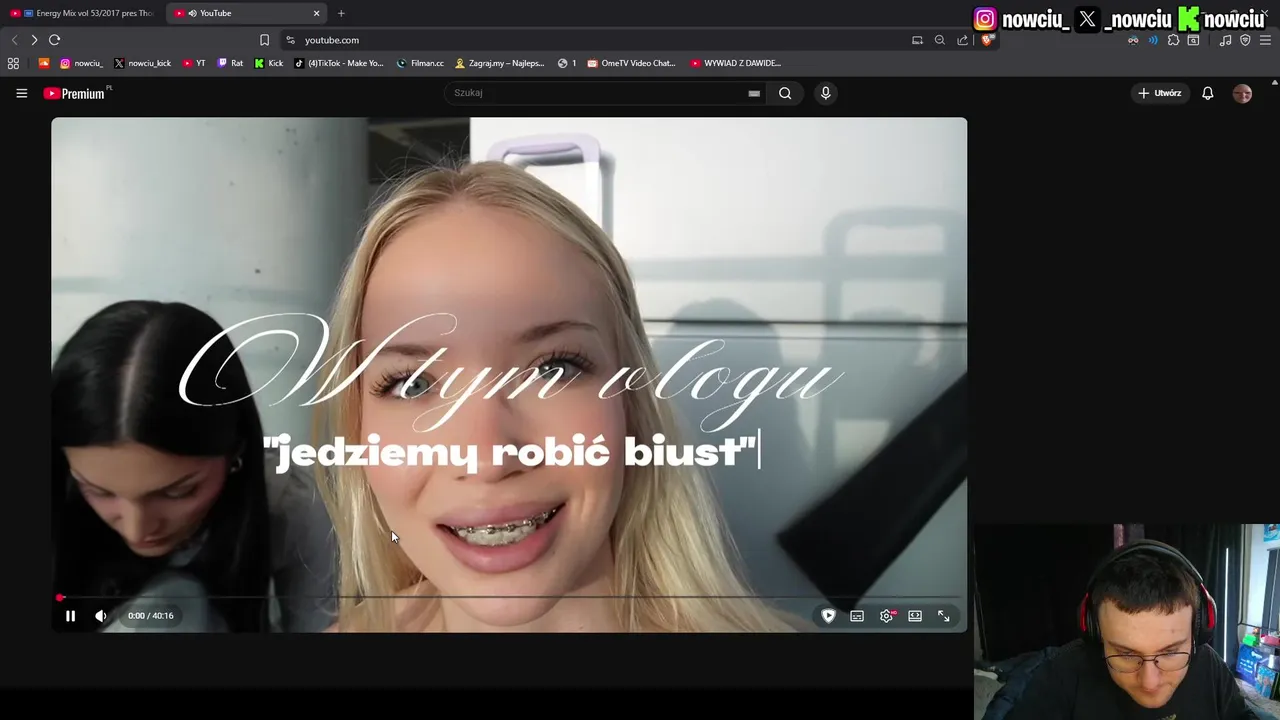Switch the player to theater mode
The height and width of the screenshot is (720, 1280).
pyautogui.click(x=915, y=616)
